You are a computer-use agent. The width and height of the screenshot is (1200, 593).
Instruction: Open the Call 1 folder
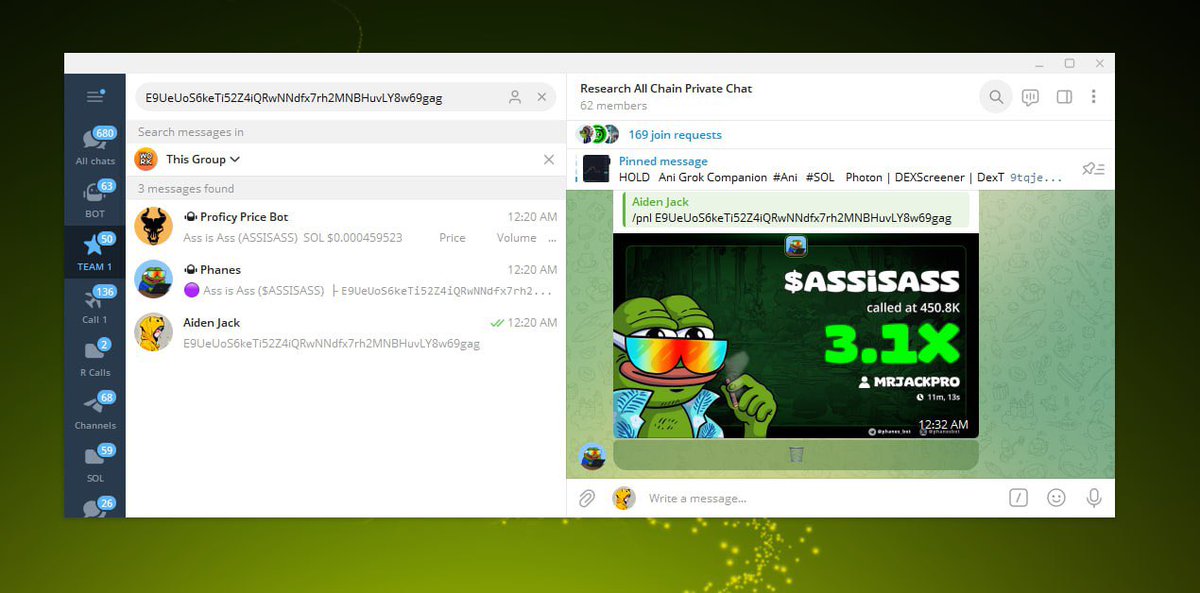point(95,304)
